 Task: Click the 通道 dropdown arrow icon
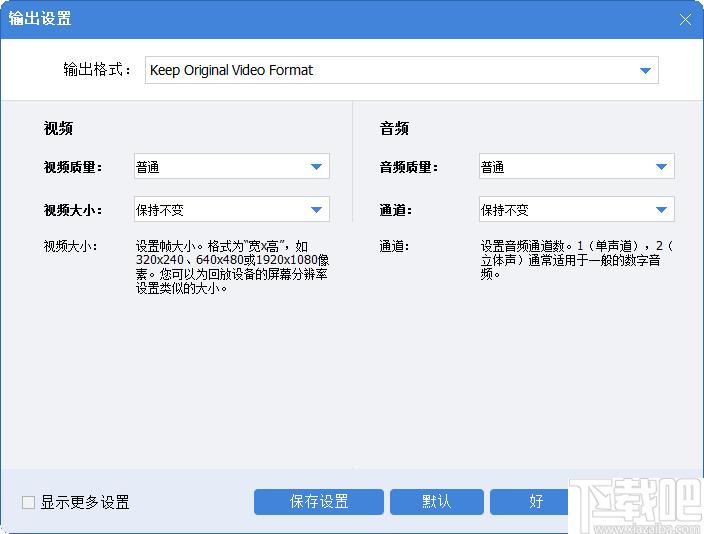[661, 210]
